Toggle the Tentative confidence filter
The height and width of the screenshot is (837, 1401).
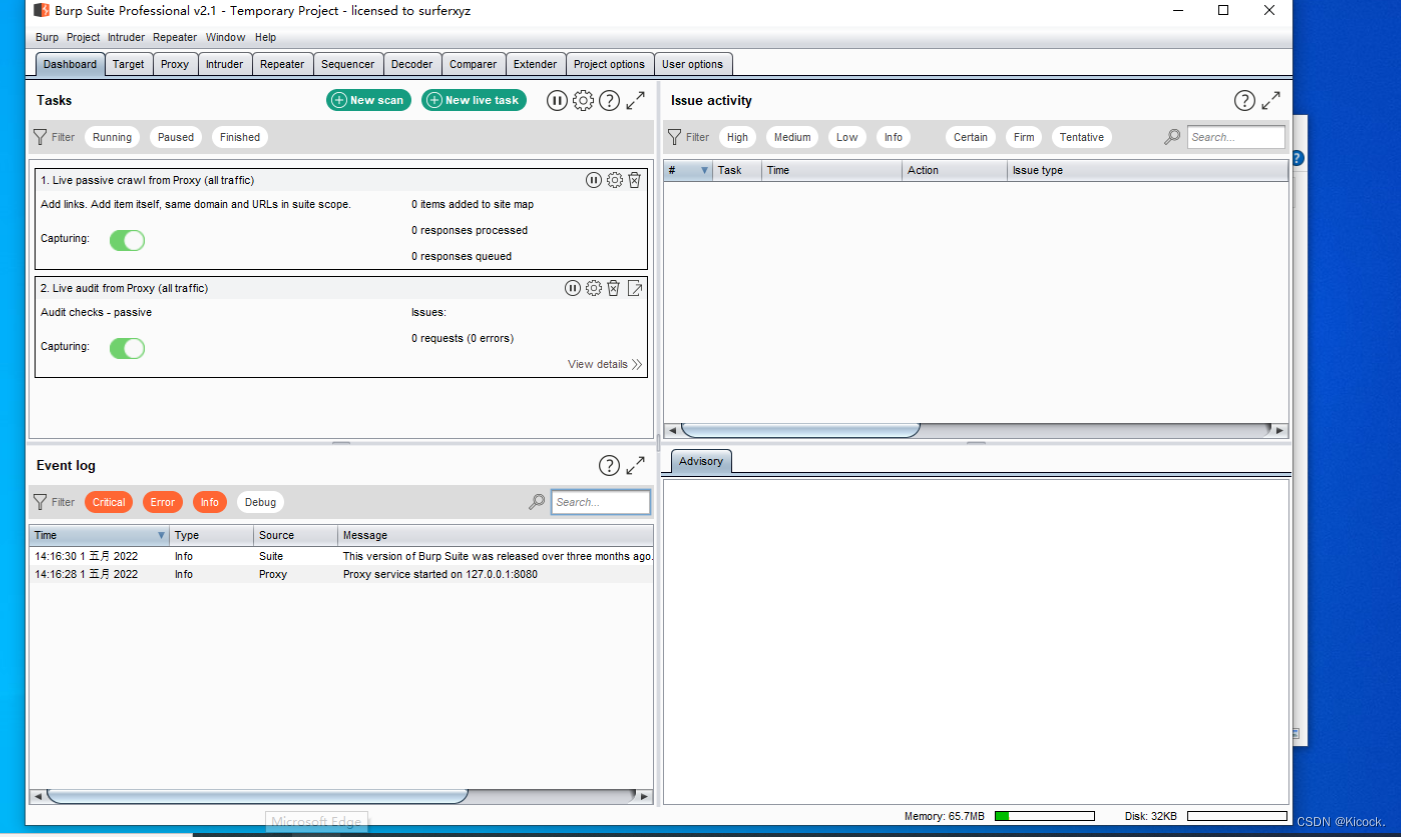point(1082,137)
